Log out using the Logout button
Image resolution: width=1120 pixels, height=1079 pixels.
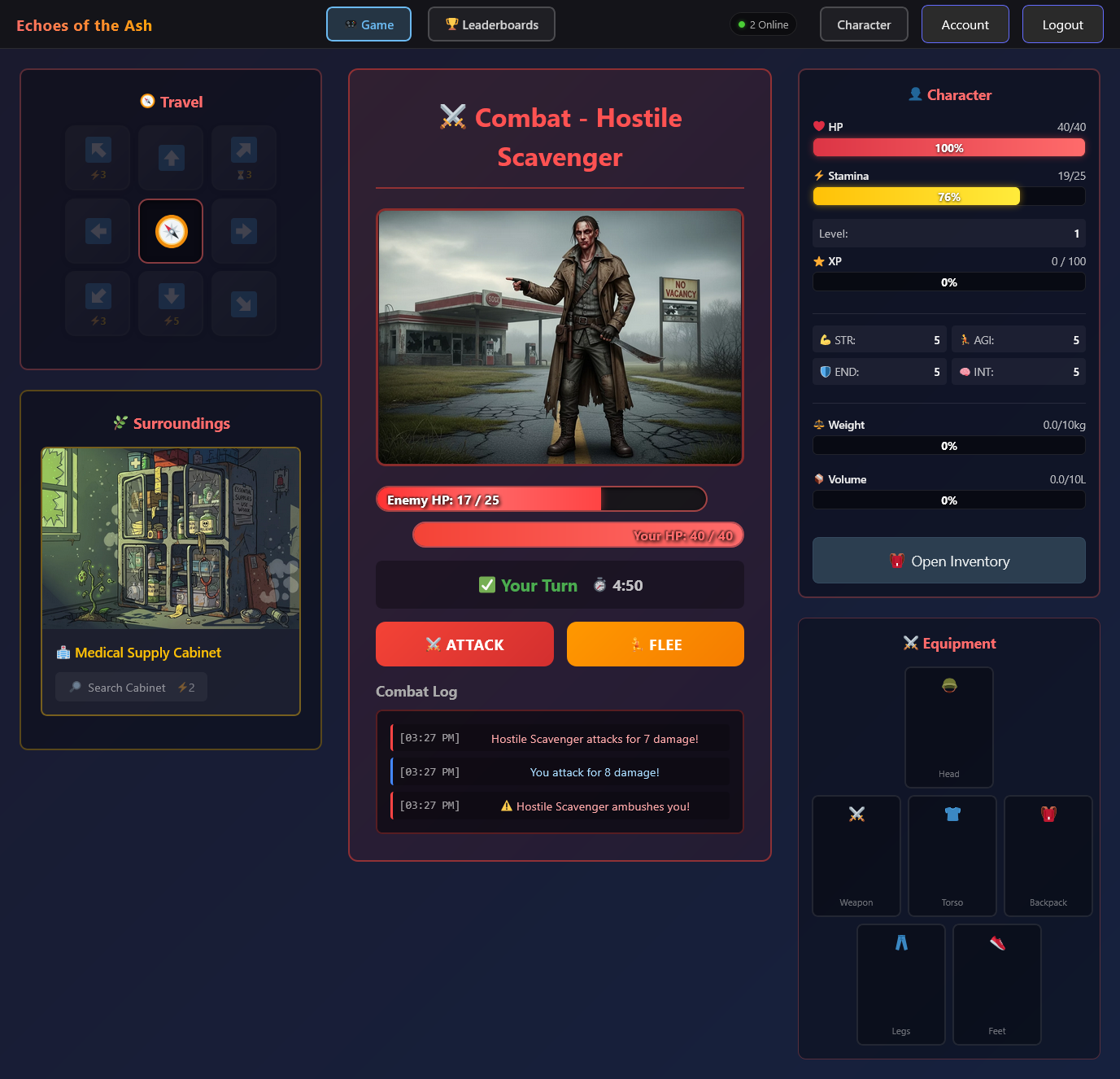(1062, 24)
